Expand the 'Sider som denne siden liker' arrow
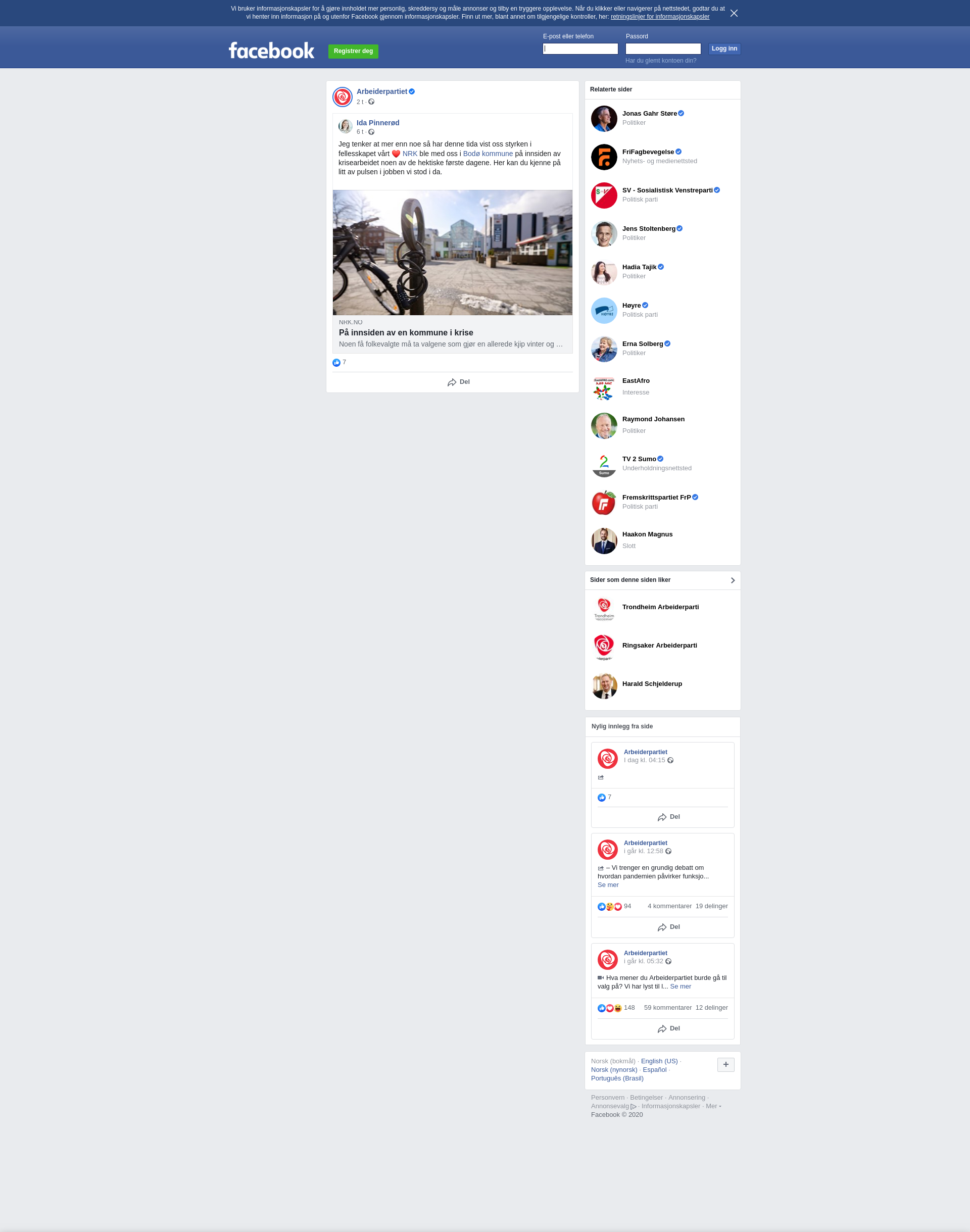The height and width of the screenshot is (1232, 970). coord(733,580)
